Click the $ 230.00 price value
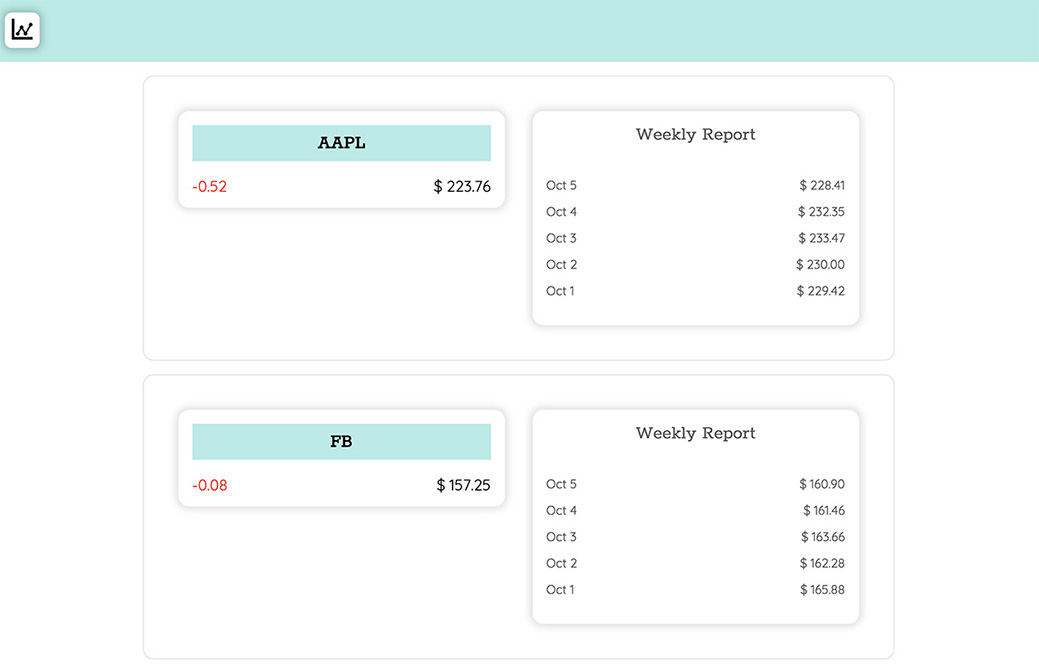This screenshot has height=669, width=1039. 820,265
